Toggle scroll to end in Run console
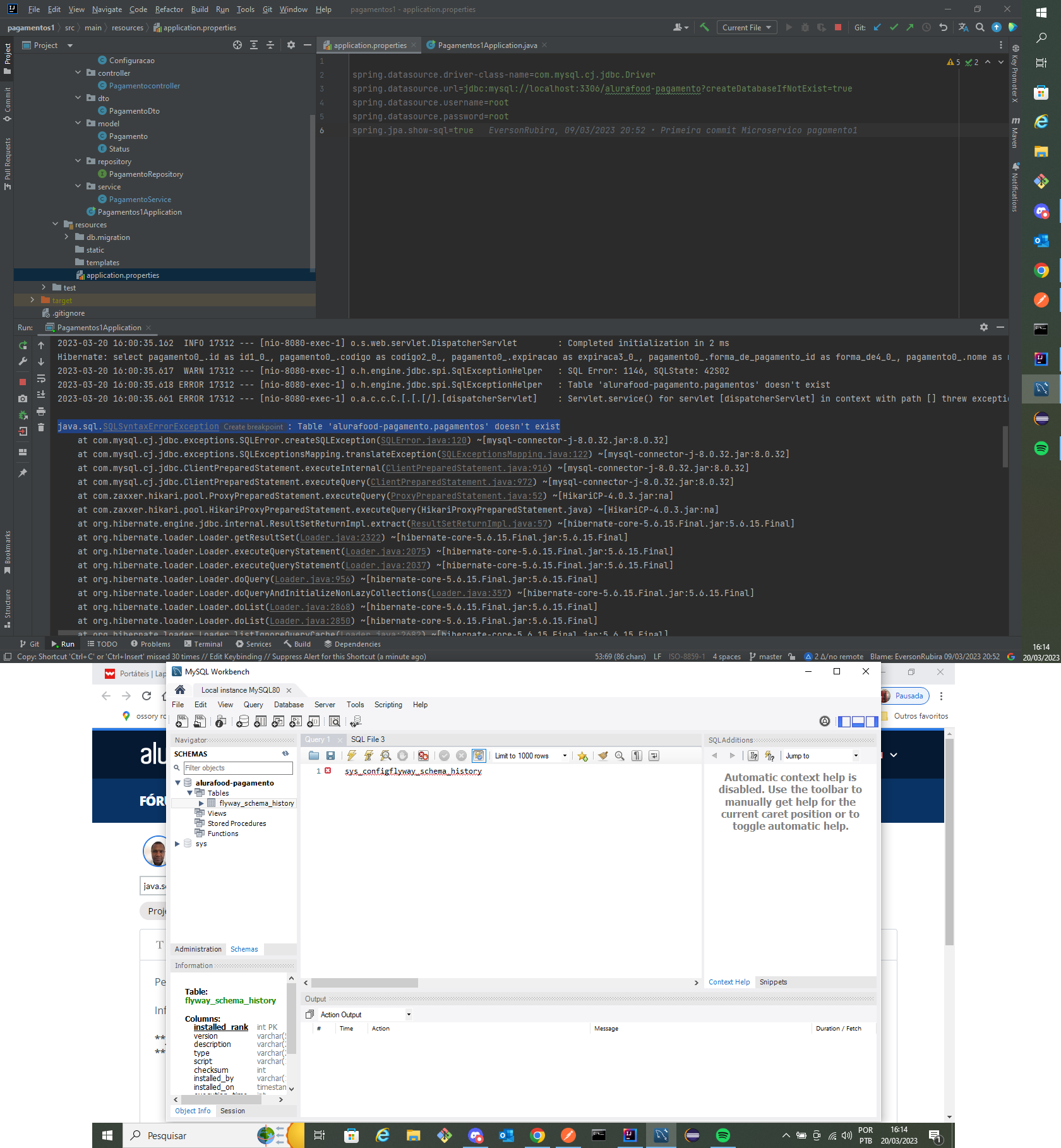This screenshot has width=1061, height=1148. (x=41, y=395)
